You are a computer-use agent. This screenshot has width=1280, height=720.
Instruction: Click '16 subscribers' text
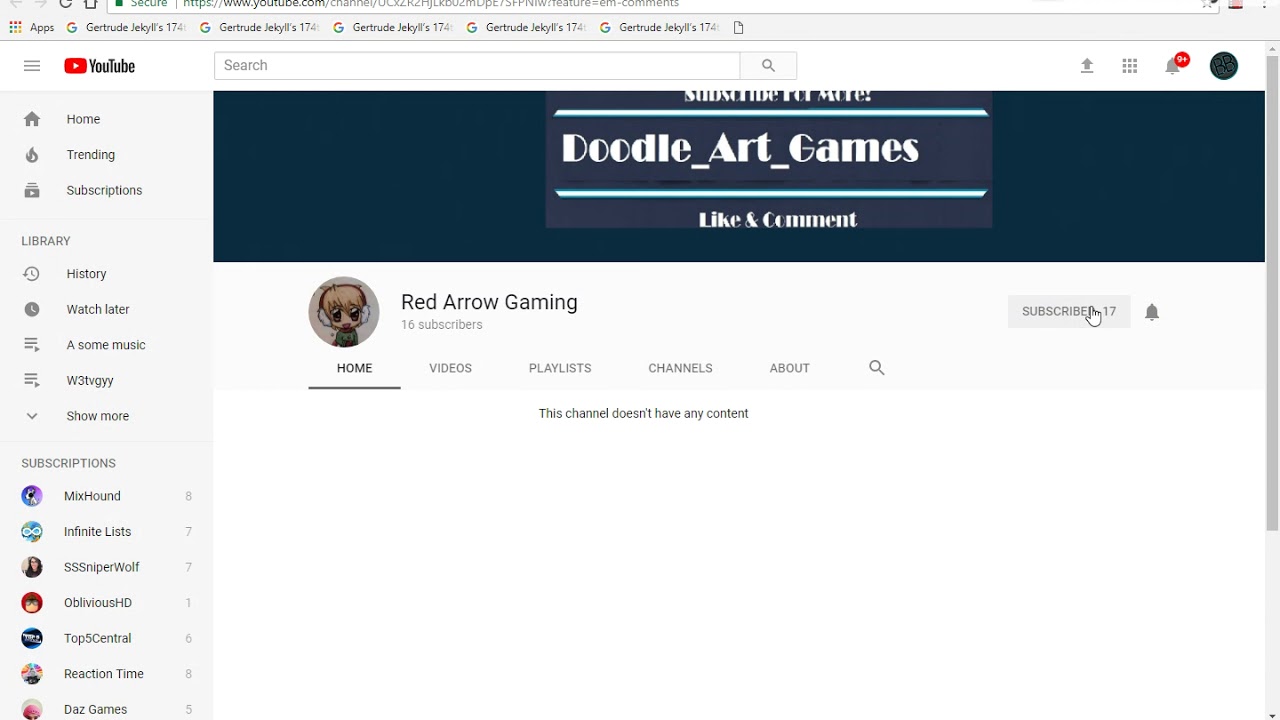point(442,325)
